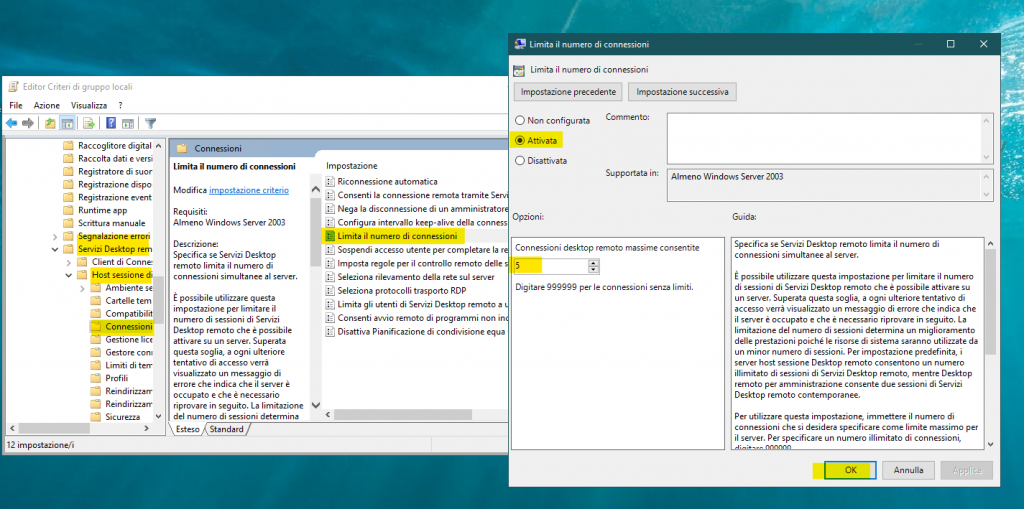Increase max connections with spinner up arrow

click(x=593, y=262)
